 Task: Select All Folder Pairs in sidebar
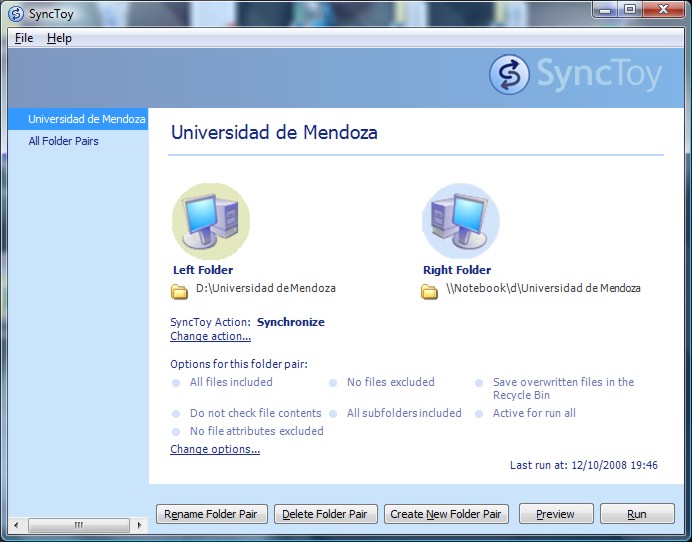pyautogui.click(x=63, y=141)
